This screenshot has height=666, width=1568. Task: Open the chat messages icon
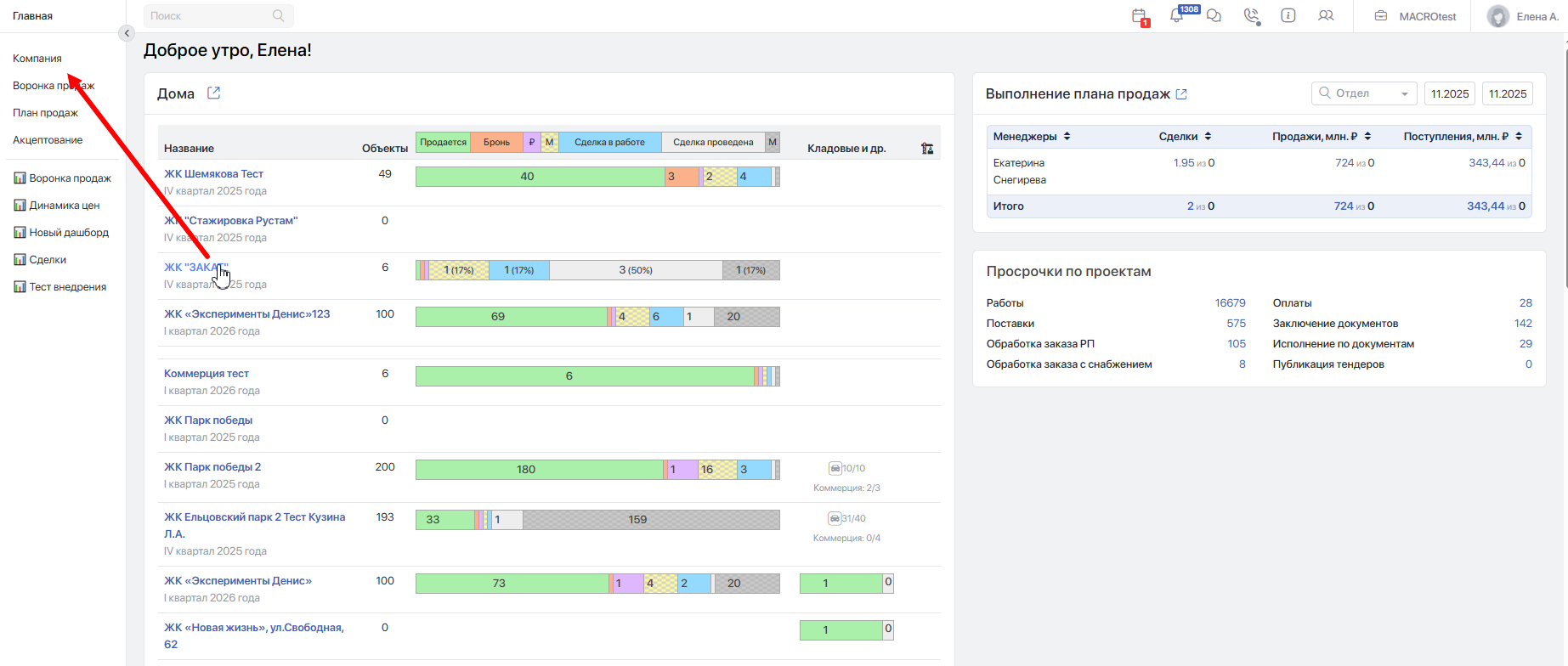pos(1214,16)
